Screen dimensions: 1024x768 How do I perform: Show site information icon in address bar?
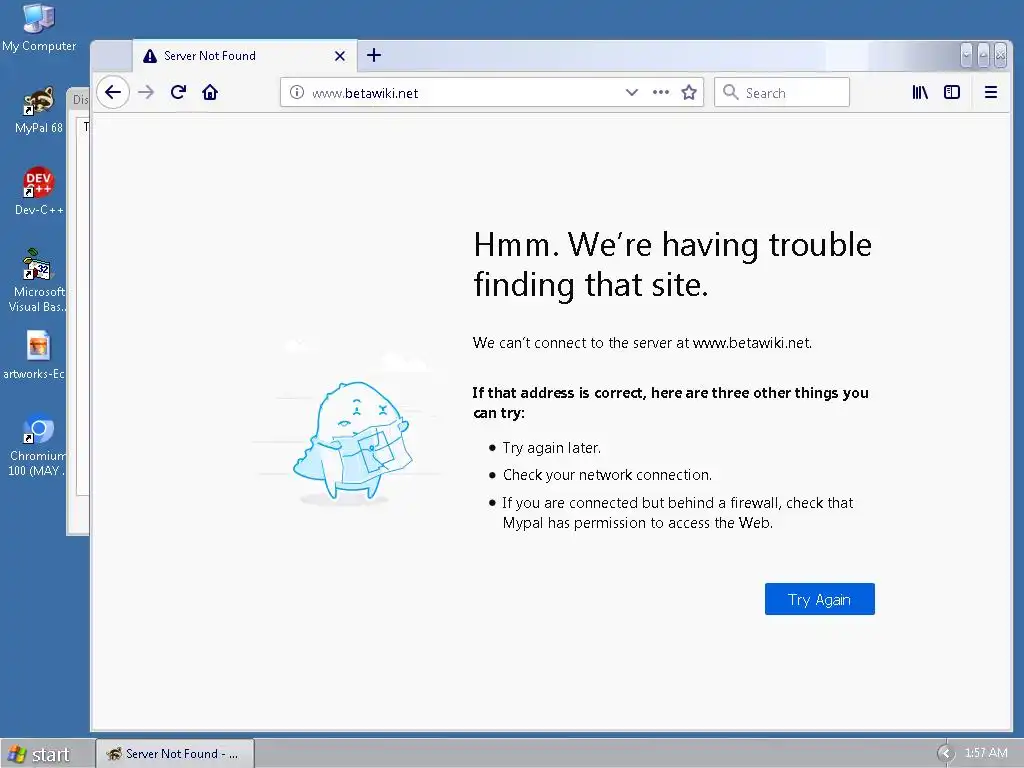coord(296,92)
